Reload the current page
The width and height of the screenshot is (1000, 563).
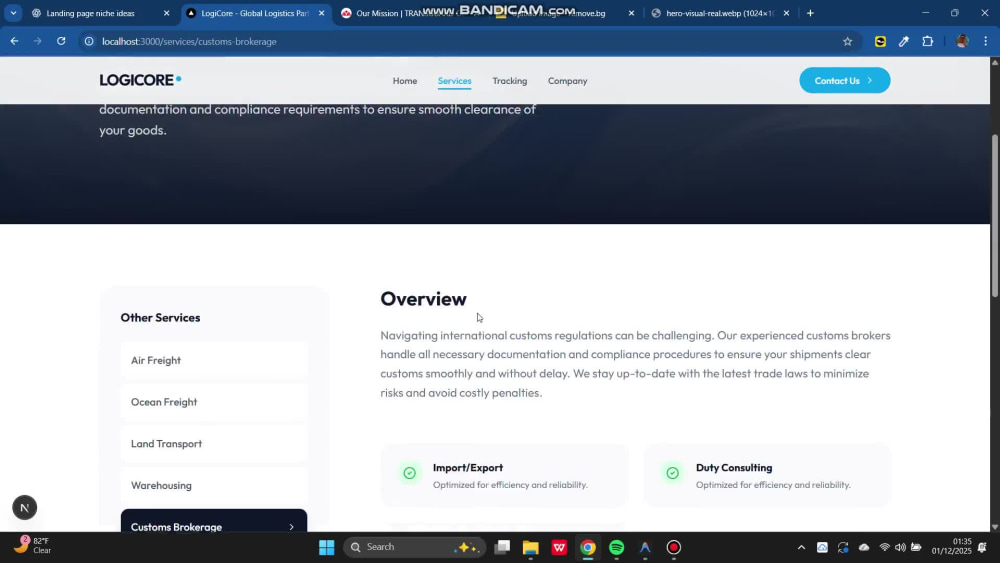(61, 41)
